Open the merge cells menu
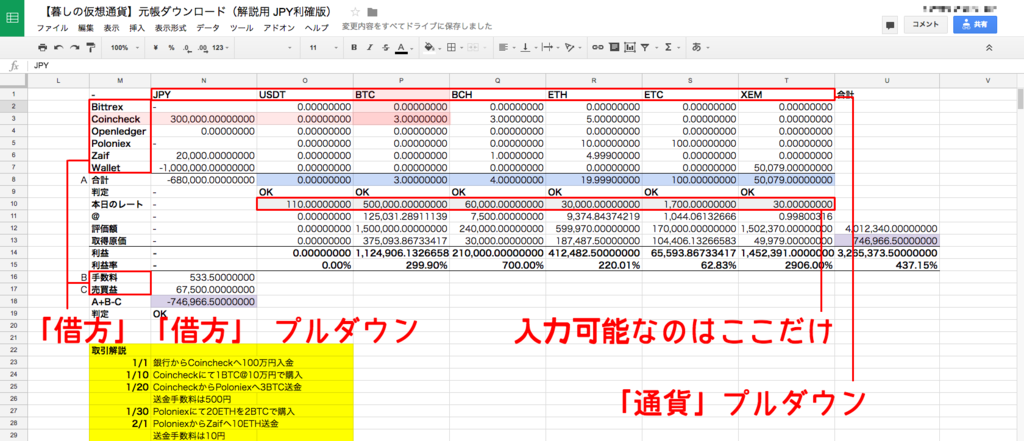The image size is (1024, 441). click(x=473, y=48)
